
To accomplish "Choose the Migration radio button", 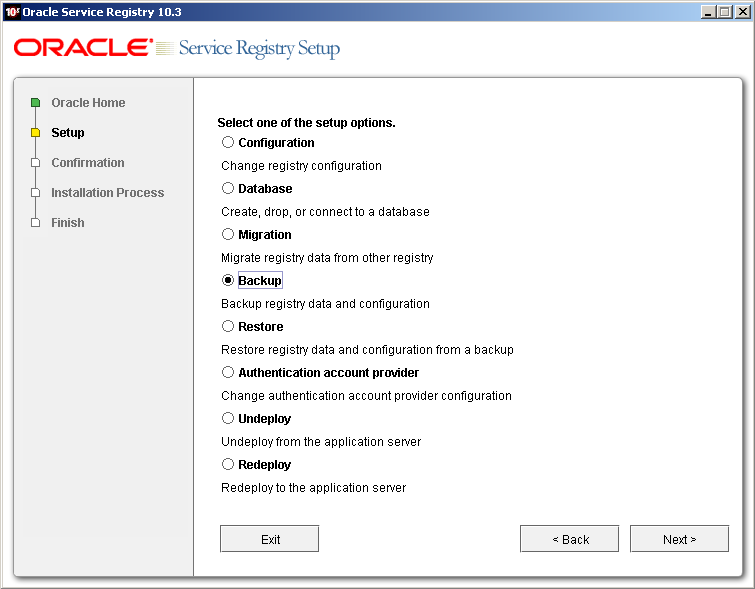I will coord(228,235).
